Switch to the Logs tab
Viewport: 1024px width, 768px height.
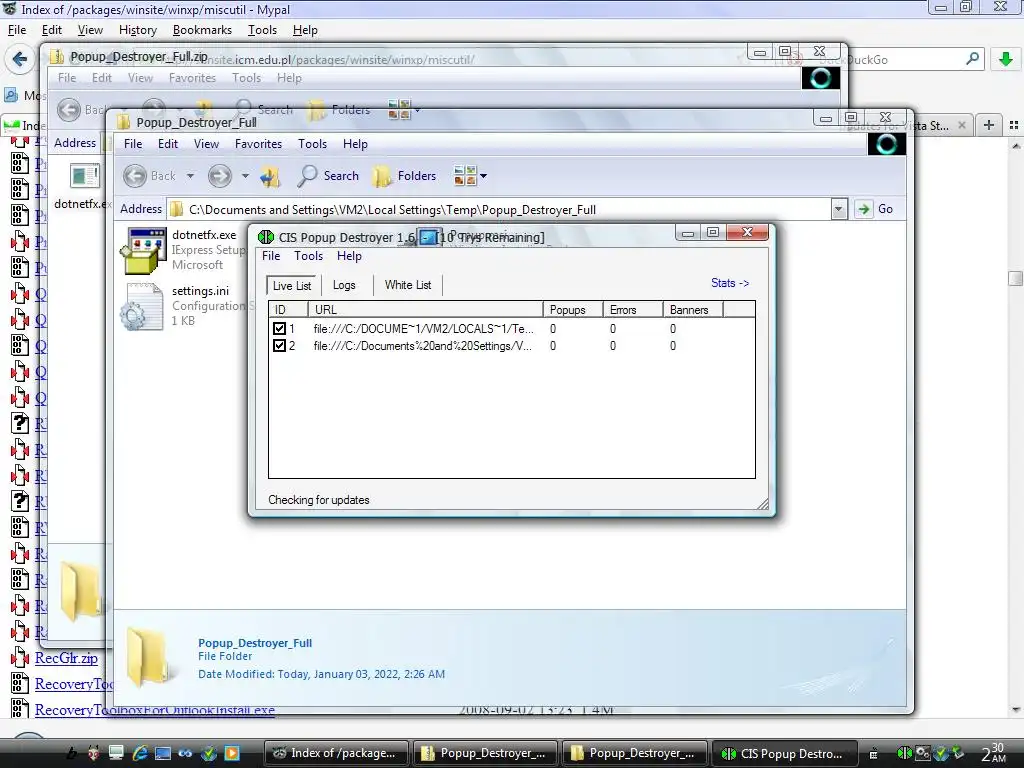(x=344, y=285)
